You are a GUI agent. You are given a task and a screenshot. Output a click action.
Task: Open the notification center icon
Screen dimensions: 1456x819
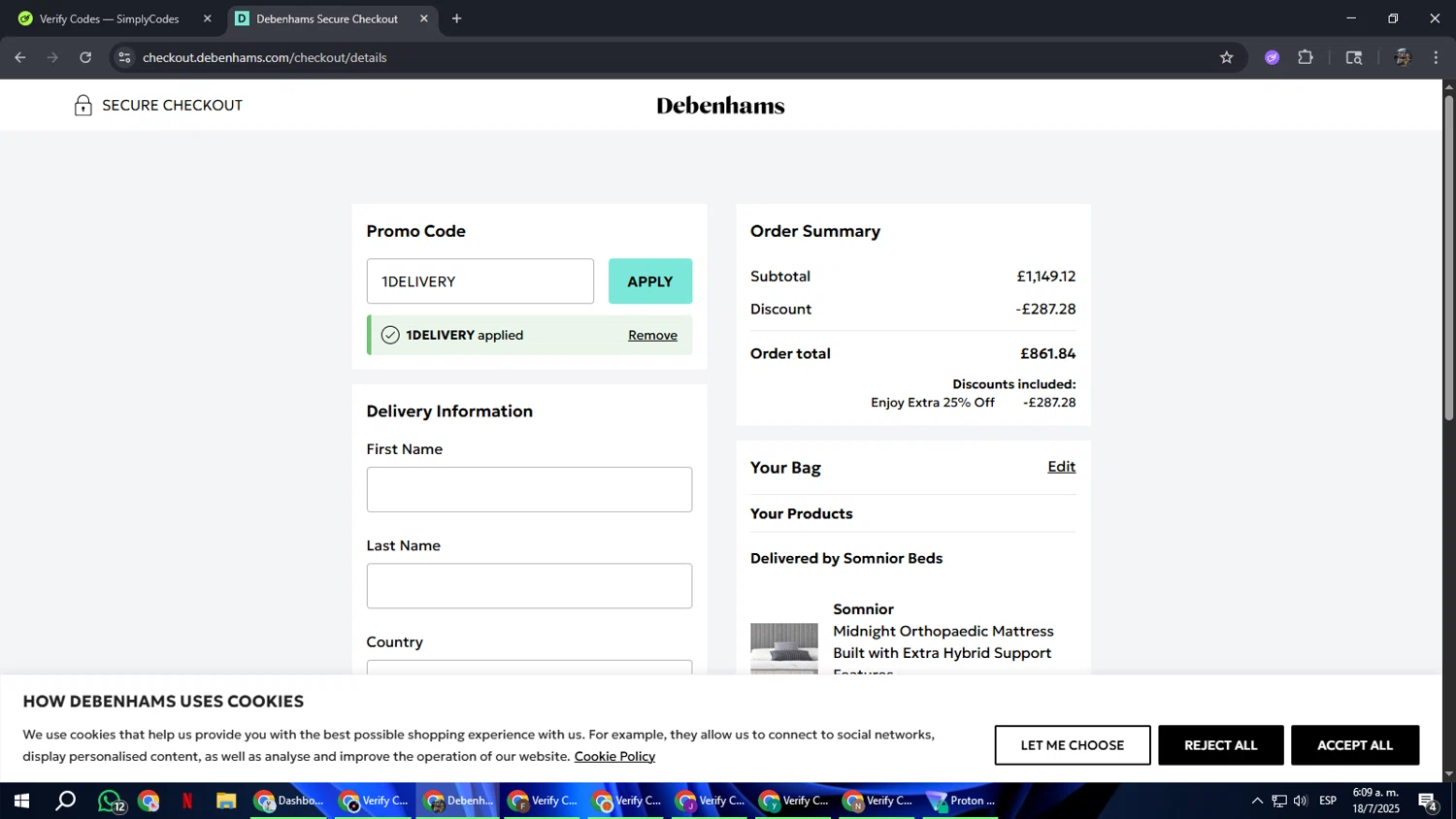(1428, 801)
